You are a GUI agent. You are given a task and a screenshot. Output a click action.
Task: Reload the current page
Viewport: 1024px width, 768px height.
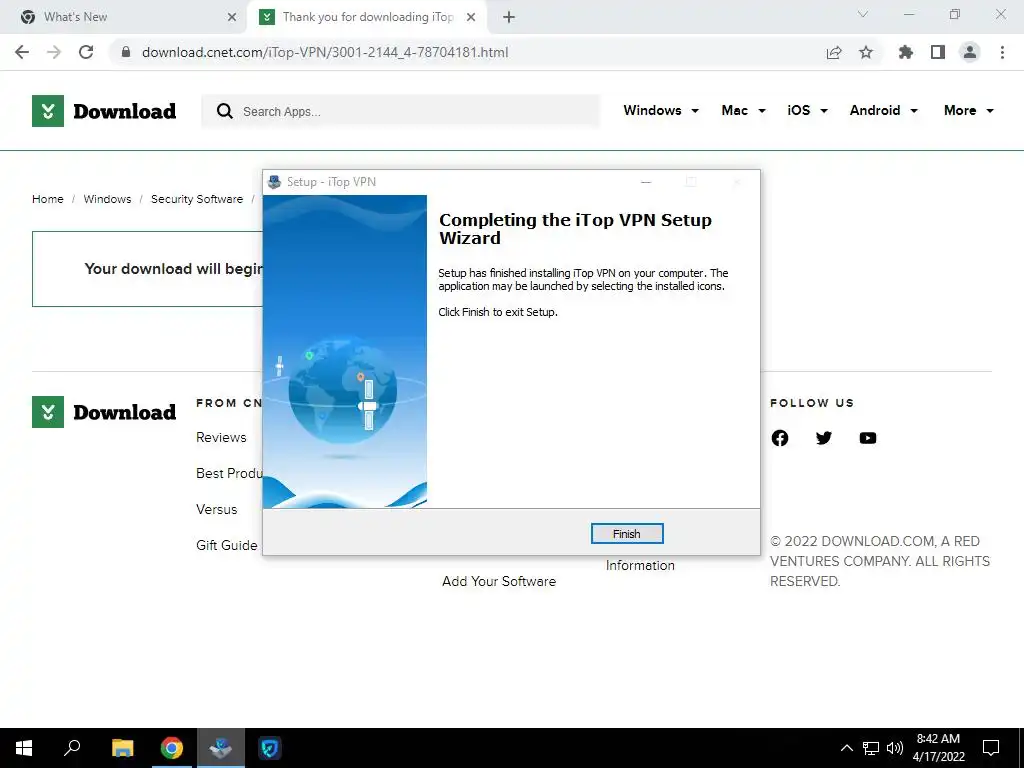pyautogui.click(x=86, y=52)
